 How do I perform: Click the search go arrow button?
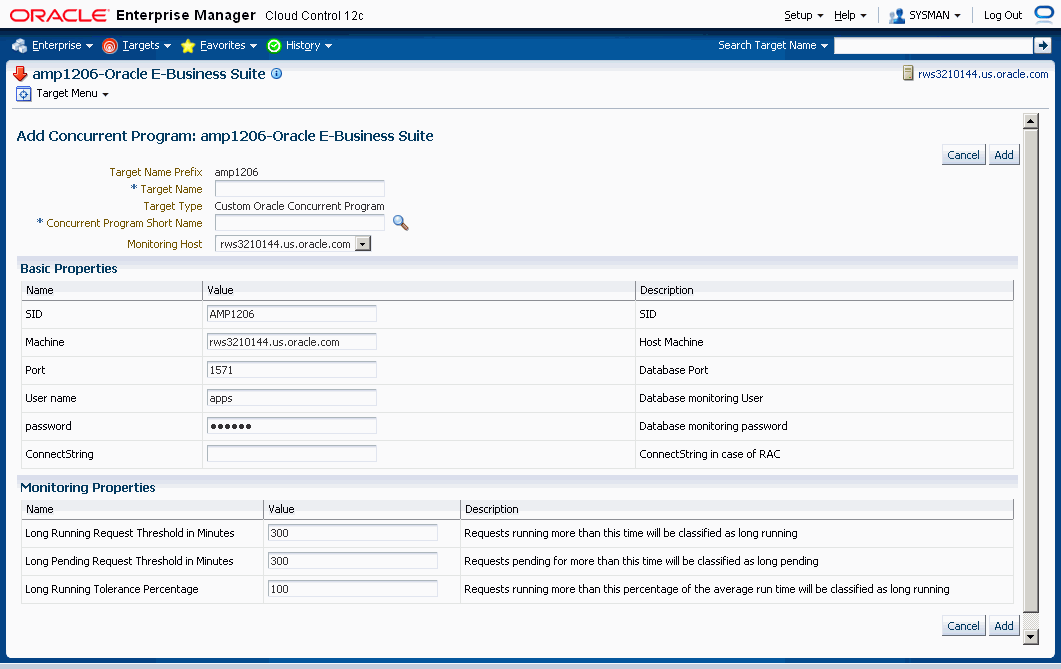click(1043, 45)
